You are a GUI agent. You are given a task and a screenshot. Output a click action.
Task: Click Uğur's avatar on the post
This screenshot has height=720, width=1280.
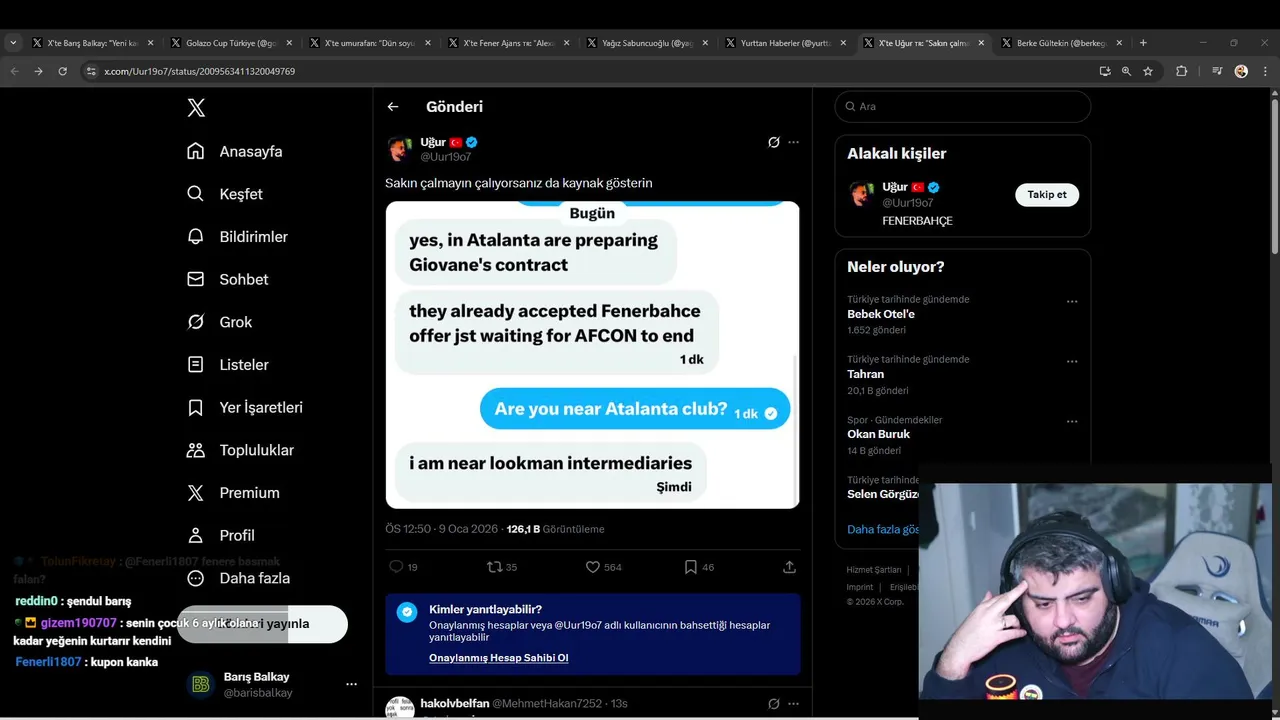pos(400,149)
